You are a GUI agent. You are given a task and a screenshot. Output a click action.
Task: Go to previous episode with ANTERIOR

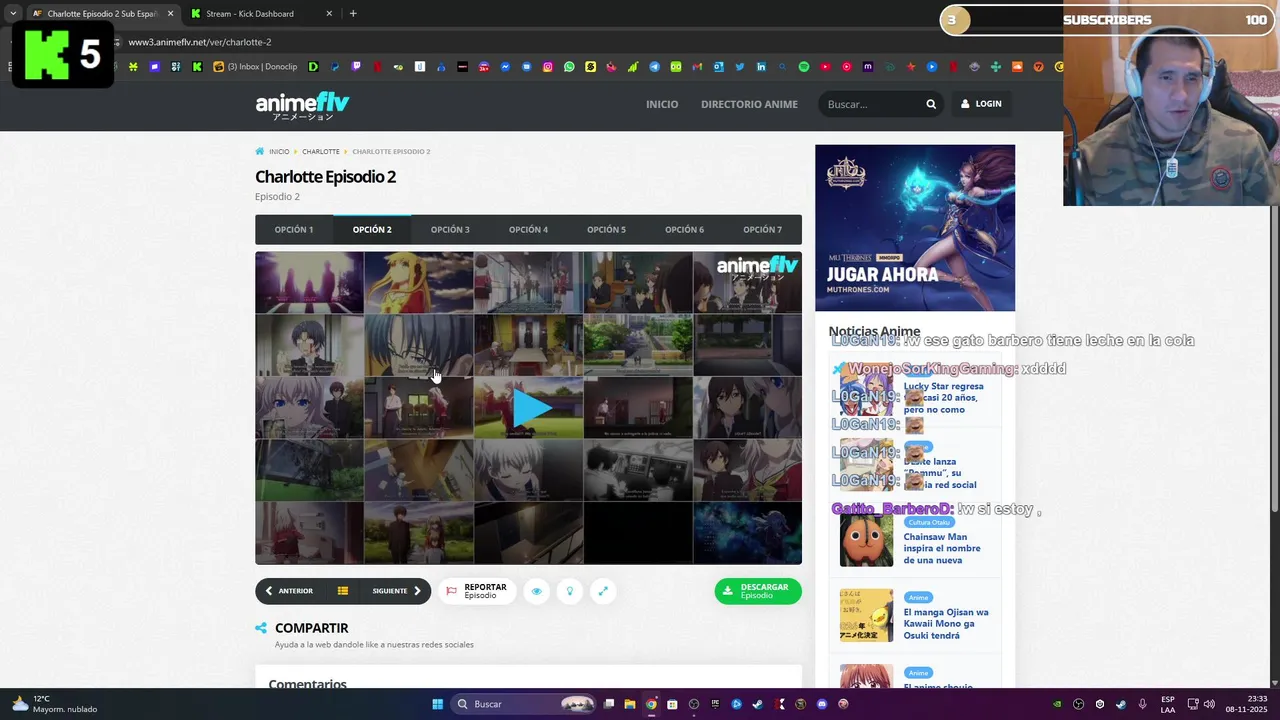click(x=290, y=591)
